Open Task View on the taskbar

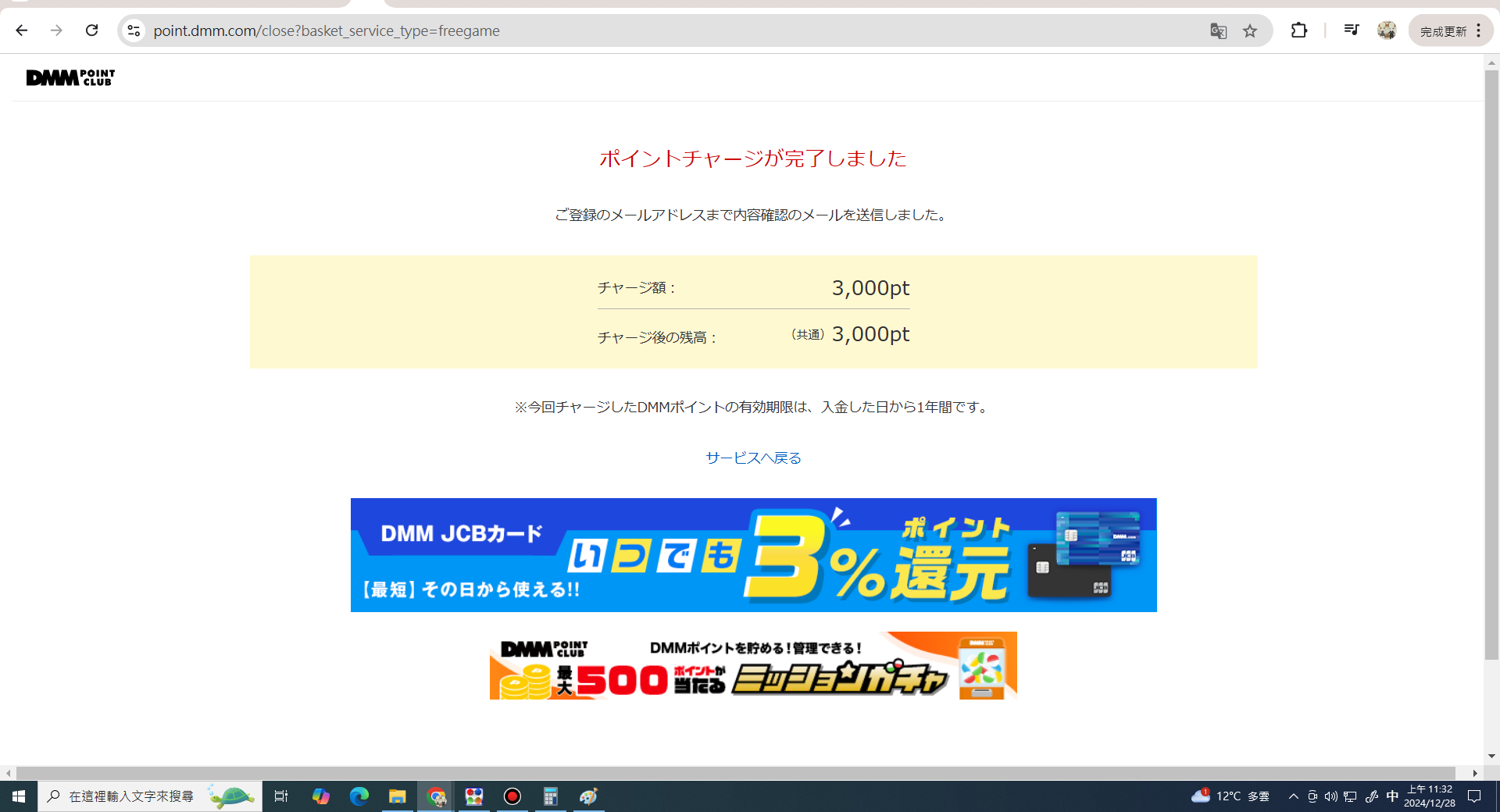coord(281,796)
